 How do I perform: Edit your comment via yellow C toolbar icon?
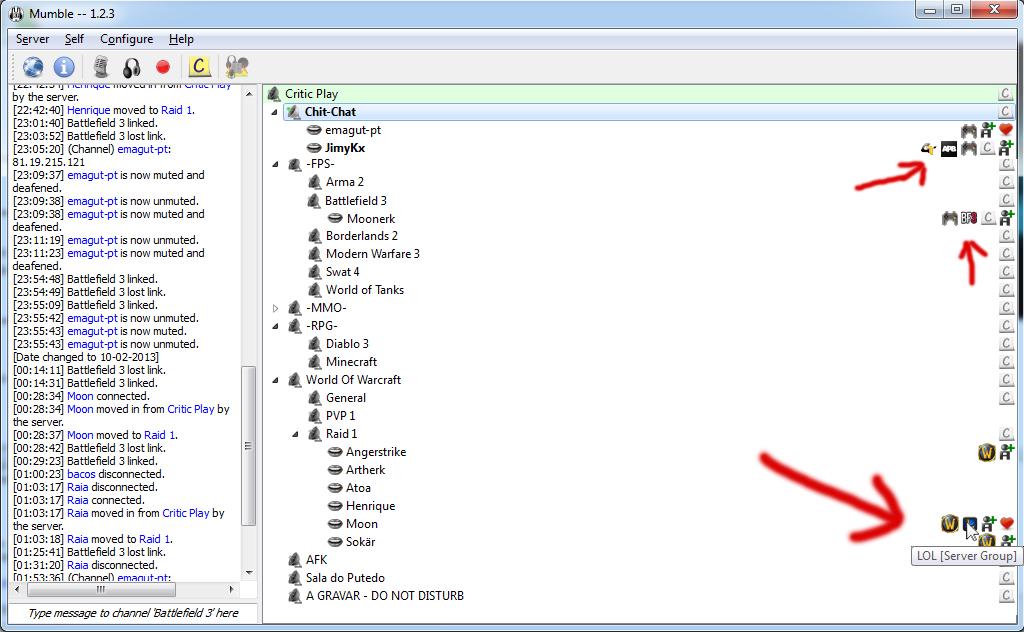198,68
